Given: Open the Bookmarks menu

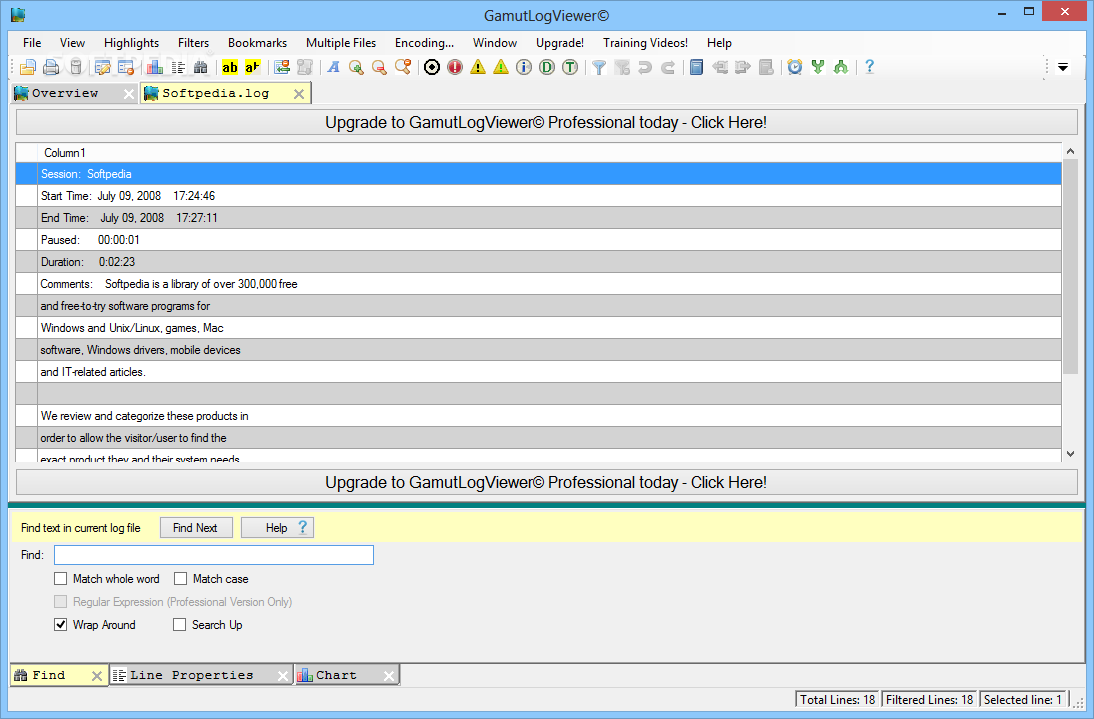Looking at the screenshot, I should 257,43.
